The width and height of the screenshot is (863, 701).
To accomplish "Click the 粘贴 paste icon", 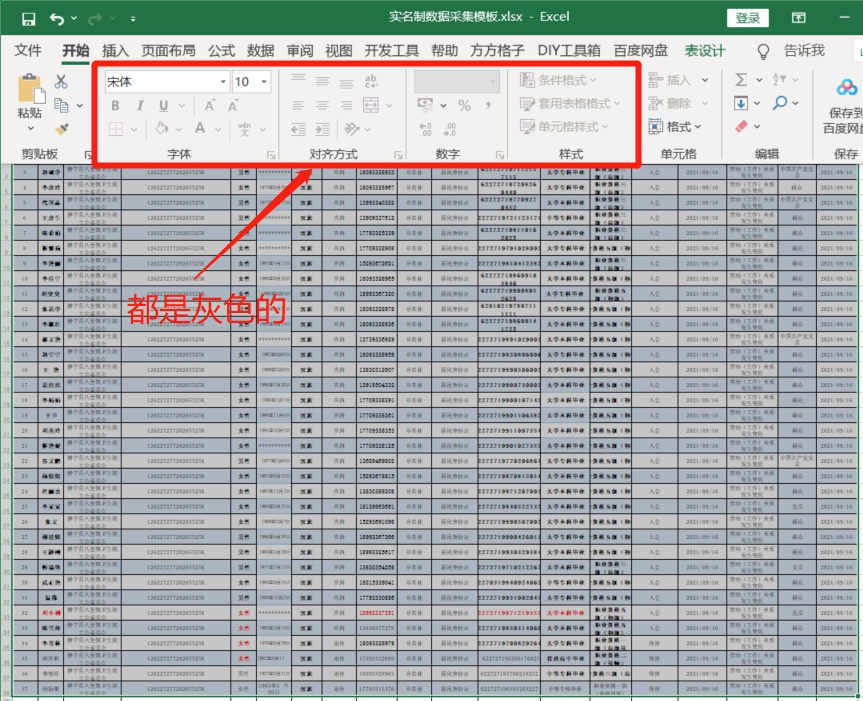I will pyautogui.click(x=30, y=89).
